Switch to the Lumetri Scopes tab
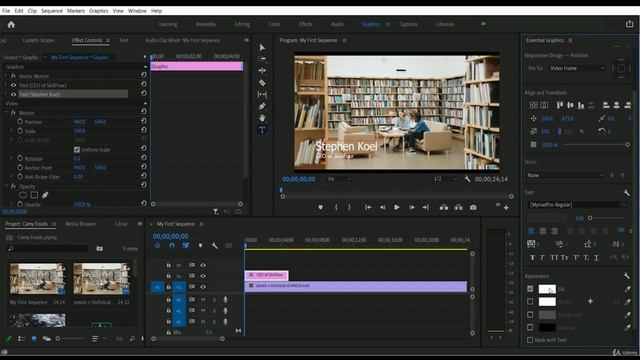The height and width of the screenshot is (360, 640). pyautogui.click(x=38, y=40)
